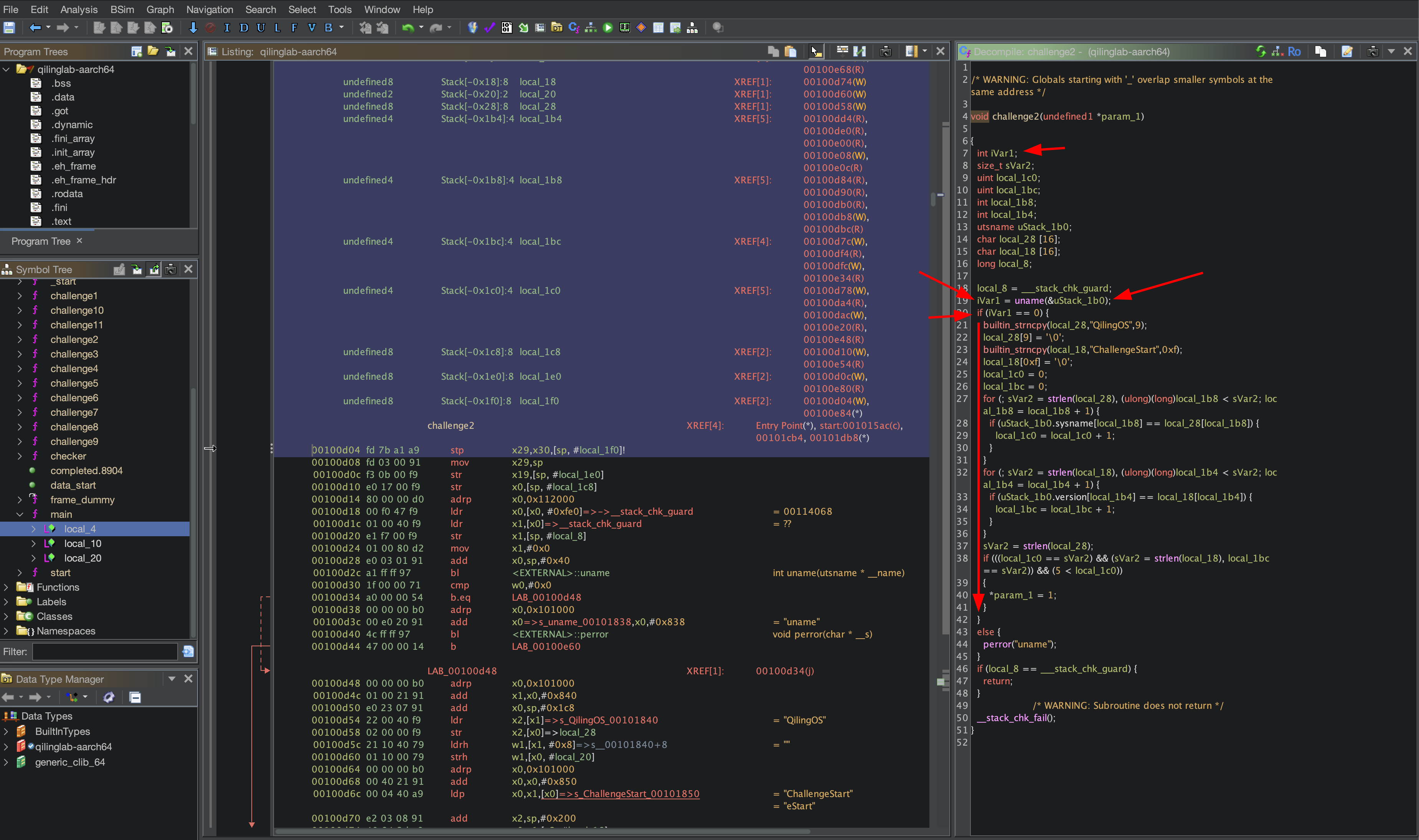This screenshot has width=1419, height=840.
Task: Click the open folder icon in Program Trees
Action: click(153, 51)
